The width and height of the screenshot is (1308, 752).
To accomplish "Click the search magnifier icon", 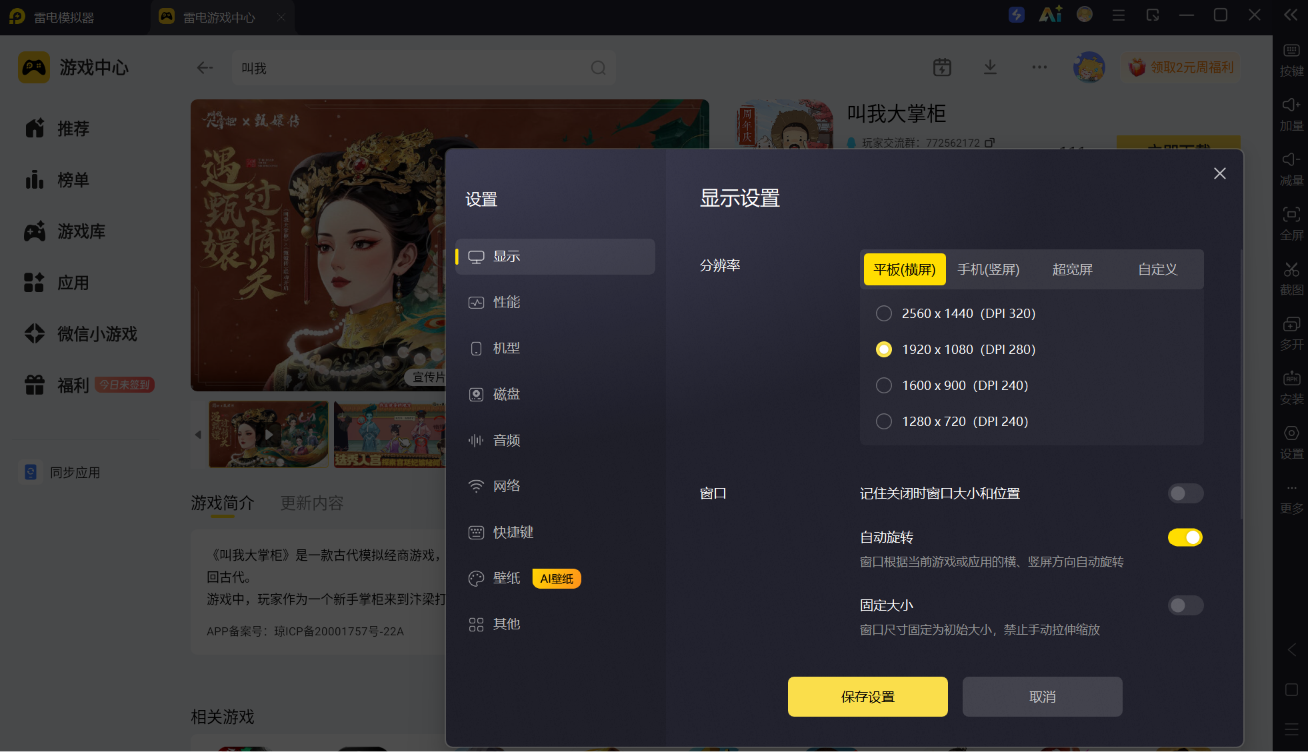I will [598, 68].
